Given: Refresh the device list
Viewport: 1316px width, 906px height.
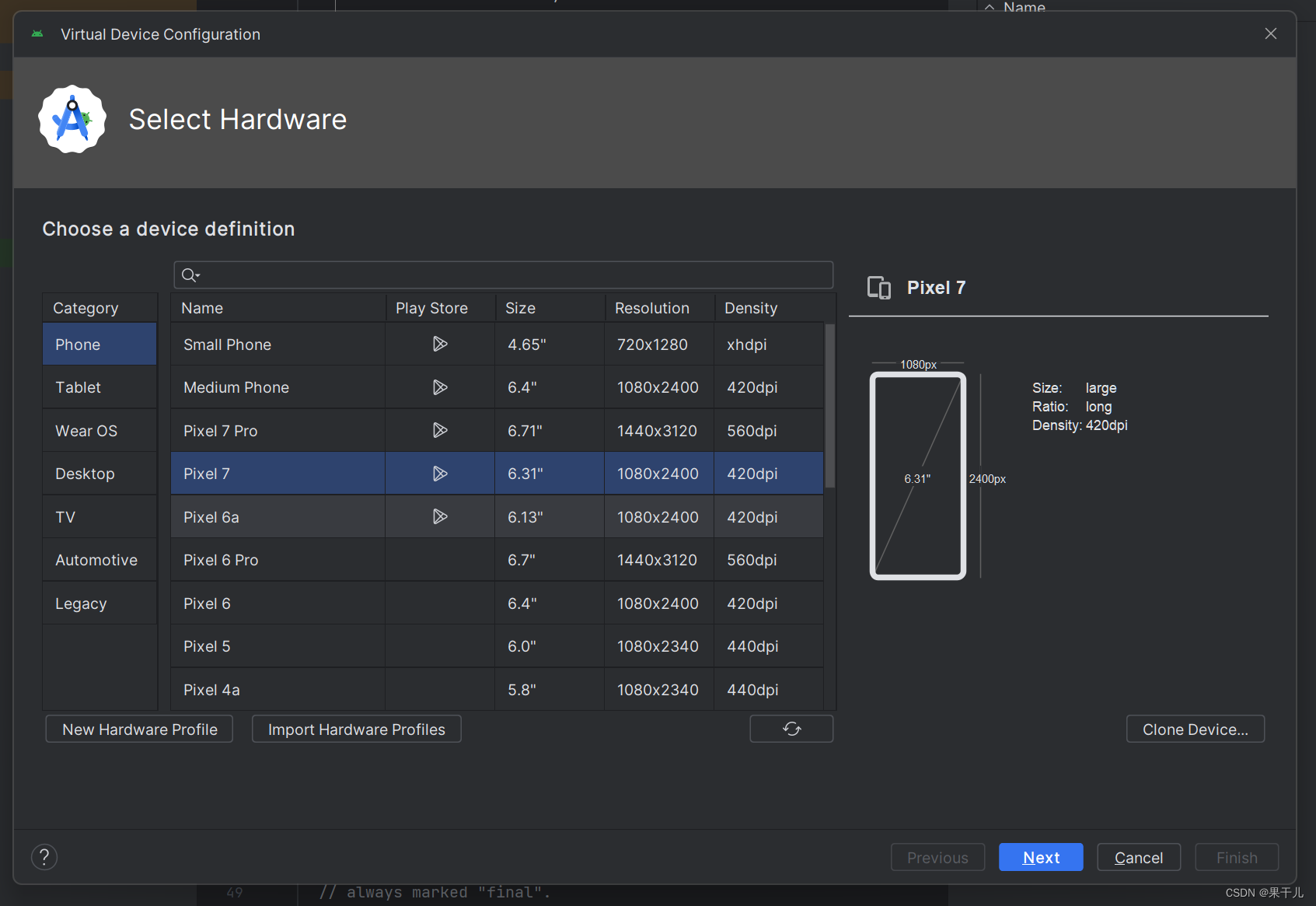Looking at the screenshot, I should (791, 729).
